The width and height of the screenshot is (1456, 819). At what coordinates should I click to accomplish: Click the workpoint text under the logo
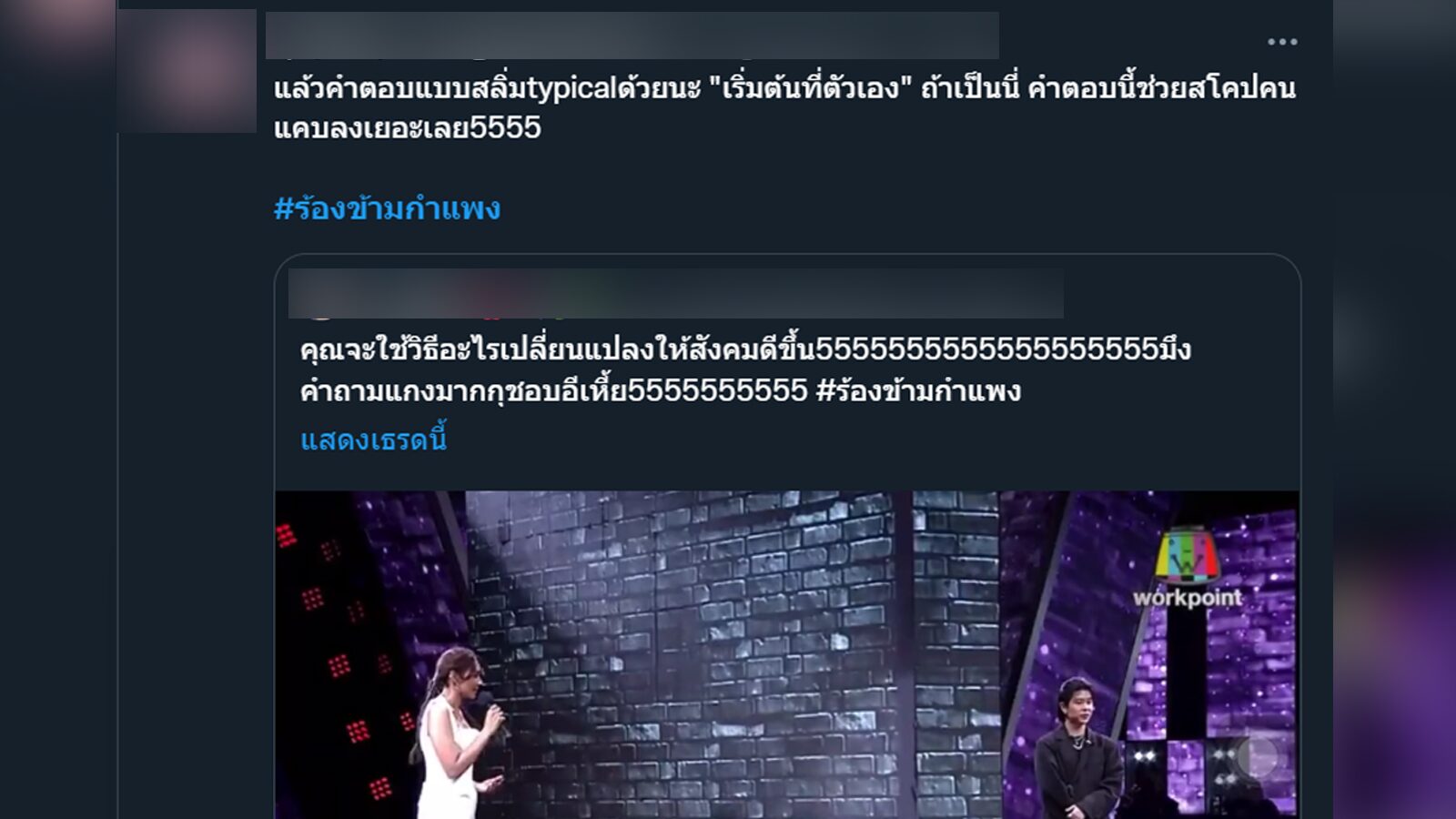click(x=1187, y=598)
